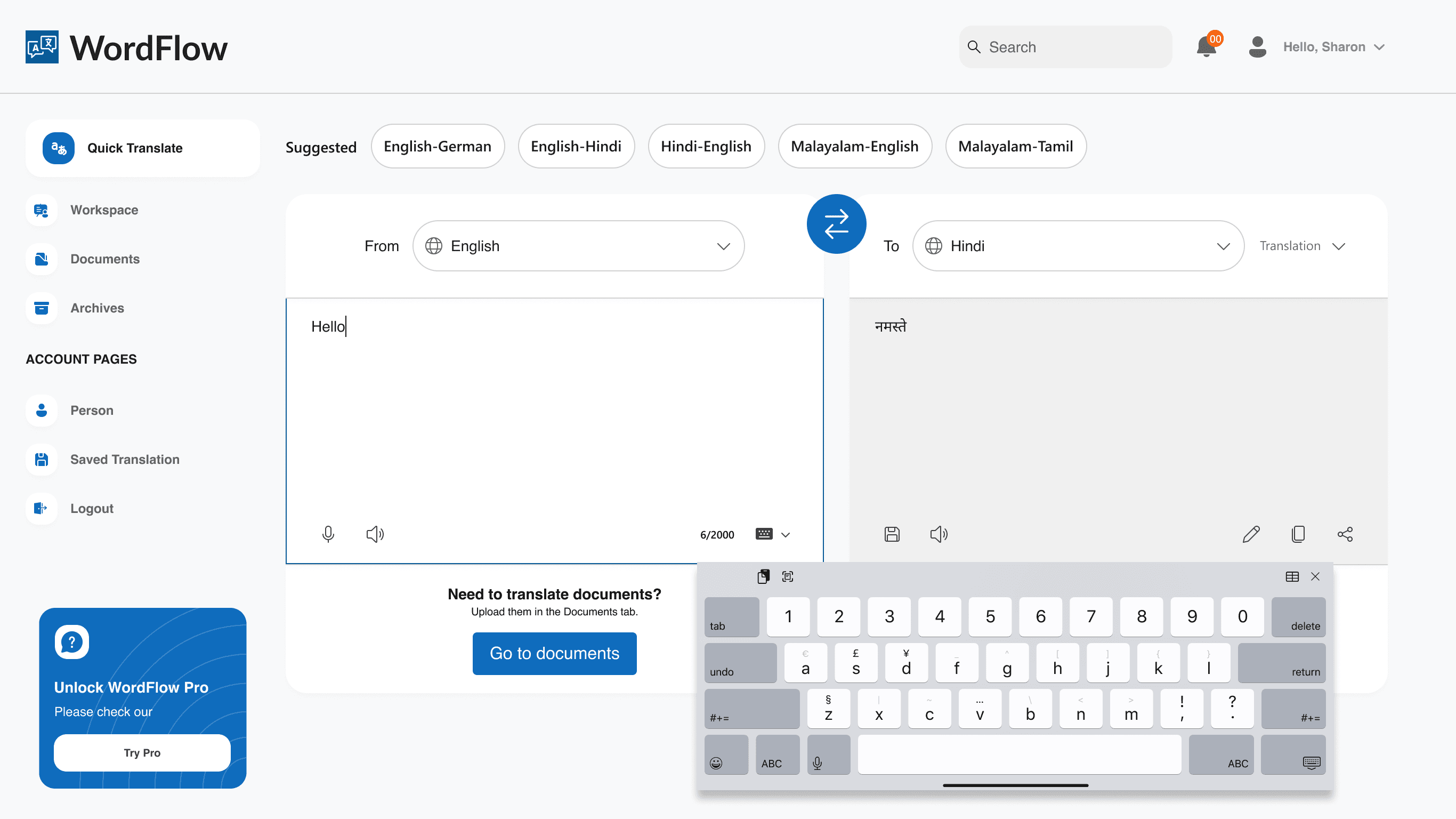Go to Saved Translation in the sidebar
Viewport: 1456px width, 819px height.
(x=124, y=459)
